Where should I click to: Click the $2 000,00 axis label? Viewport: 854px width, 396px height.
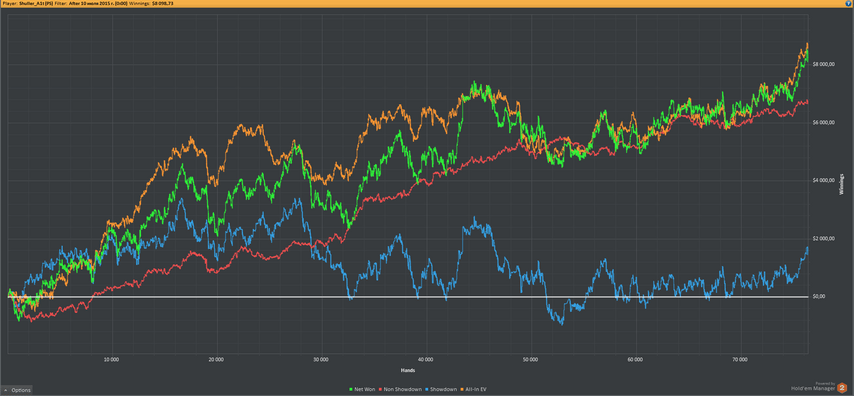pyautogui.click(x=823, y=239)
